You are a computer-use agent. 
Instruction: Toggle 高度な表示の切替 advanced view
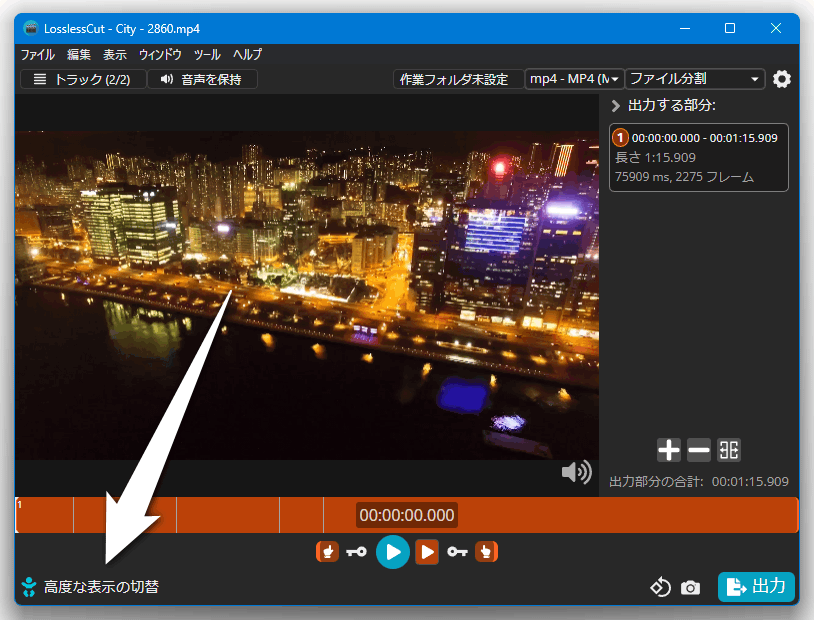(x=90, y=587)
